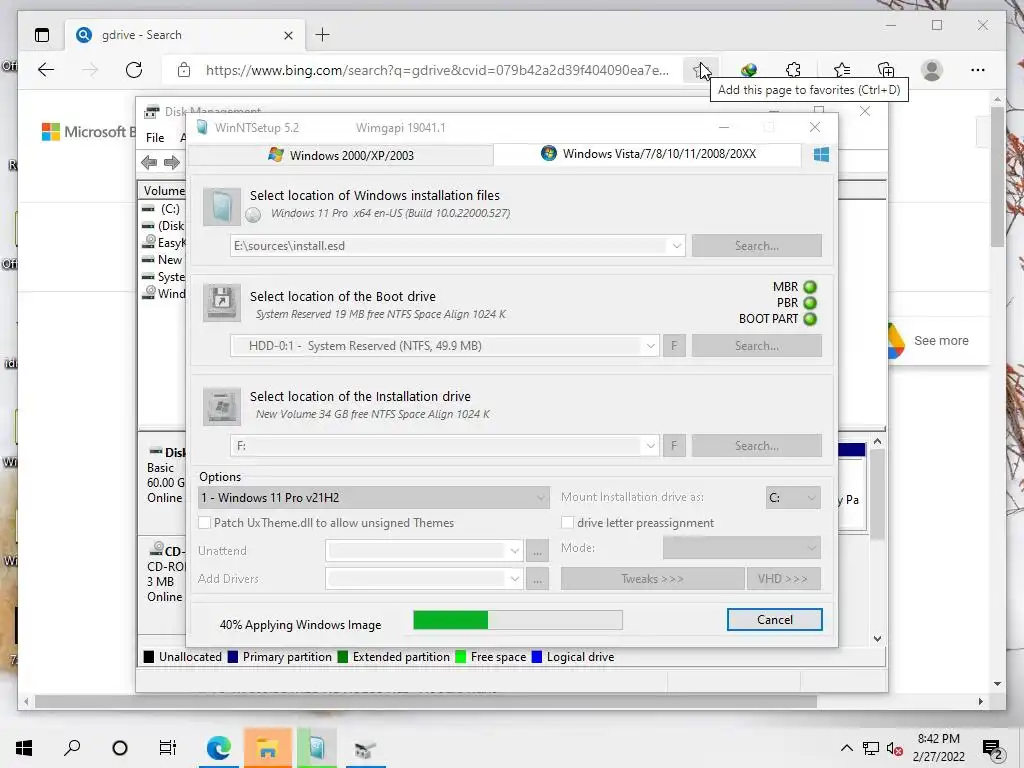Open Edge tab actions menu icon

tap(42, 35)
